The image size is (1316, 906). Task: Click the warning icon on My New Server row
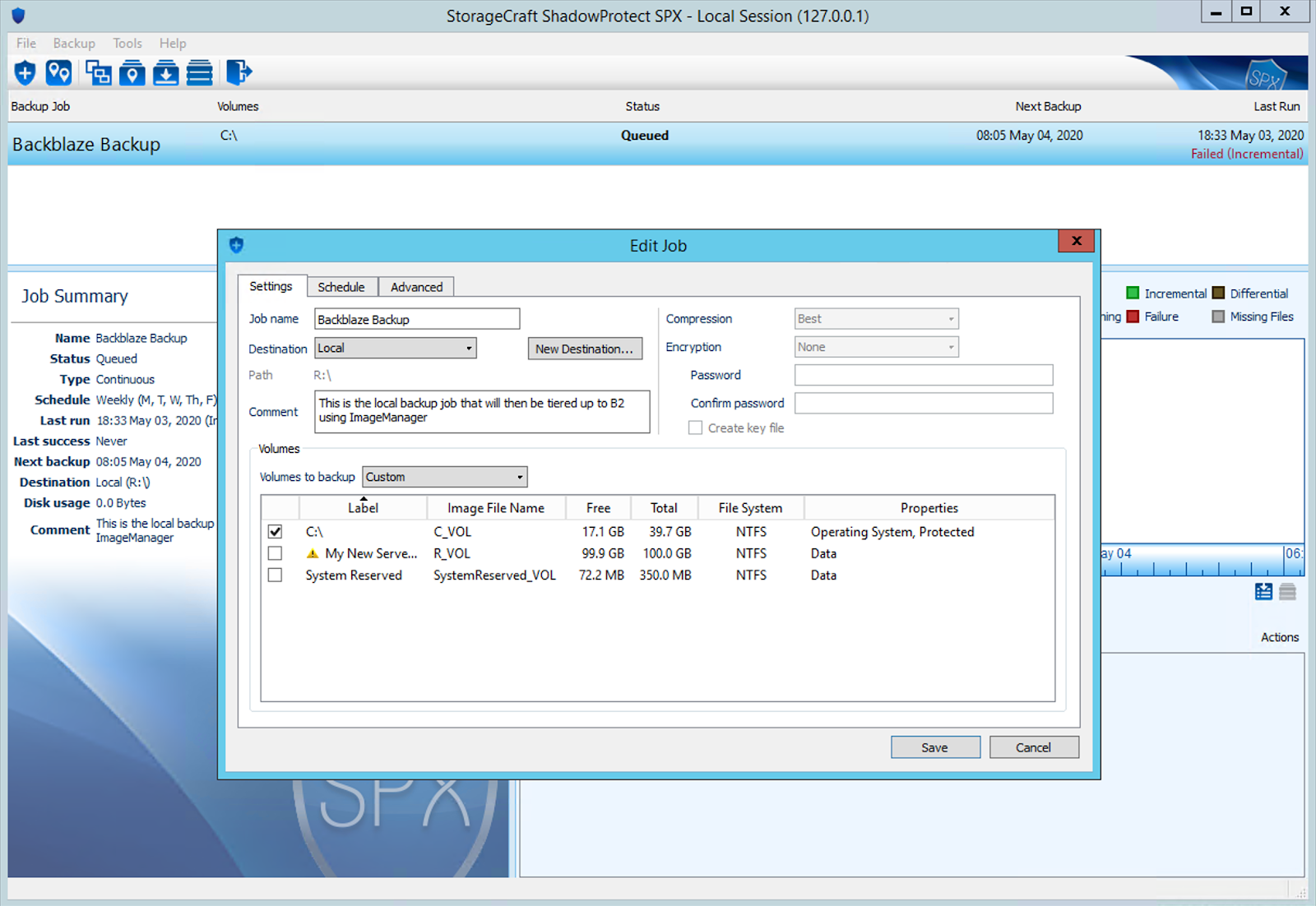[x=313, y=553]
